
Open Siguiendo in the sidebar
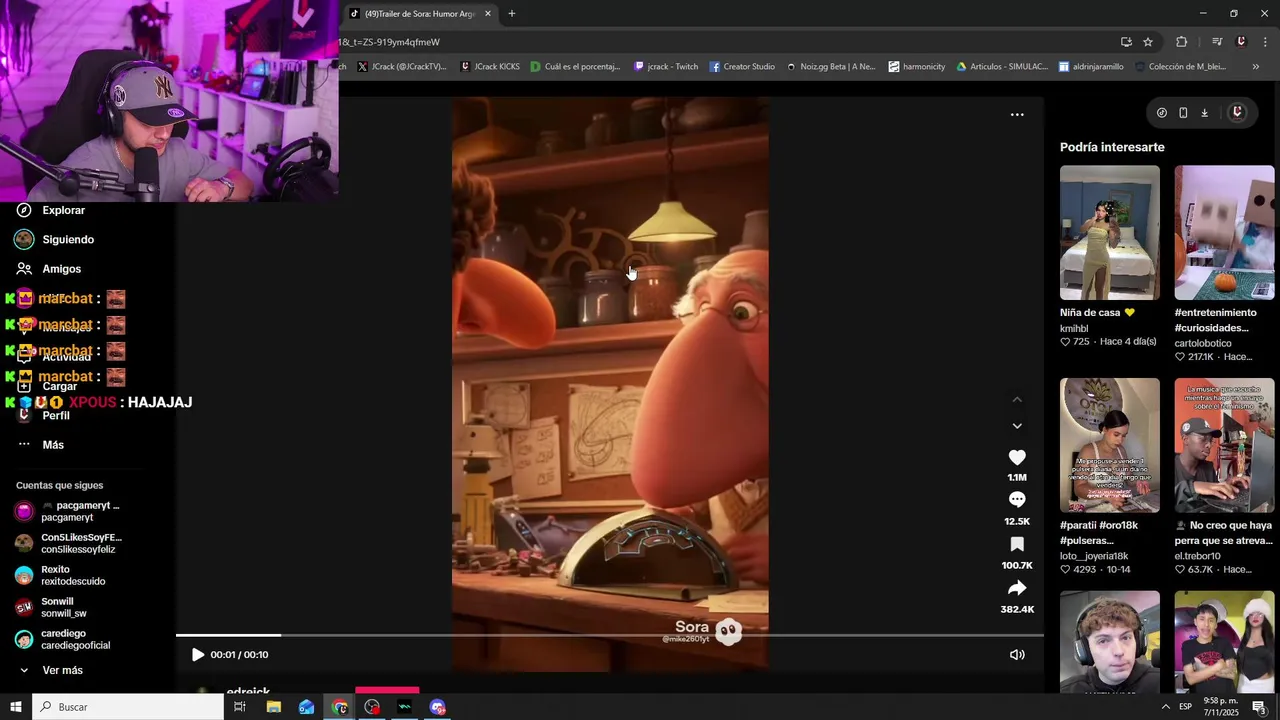pos(68,240)
